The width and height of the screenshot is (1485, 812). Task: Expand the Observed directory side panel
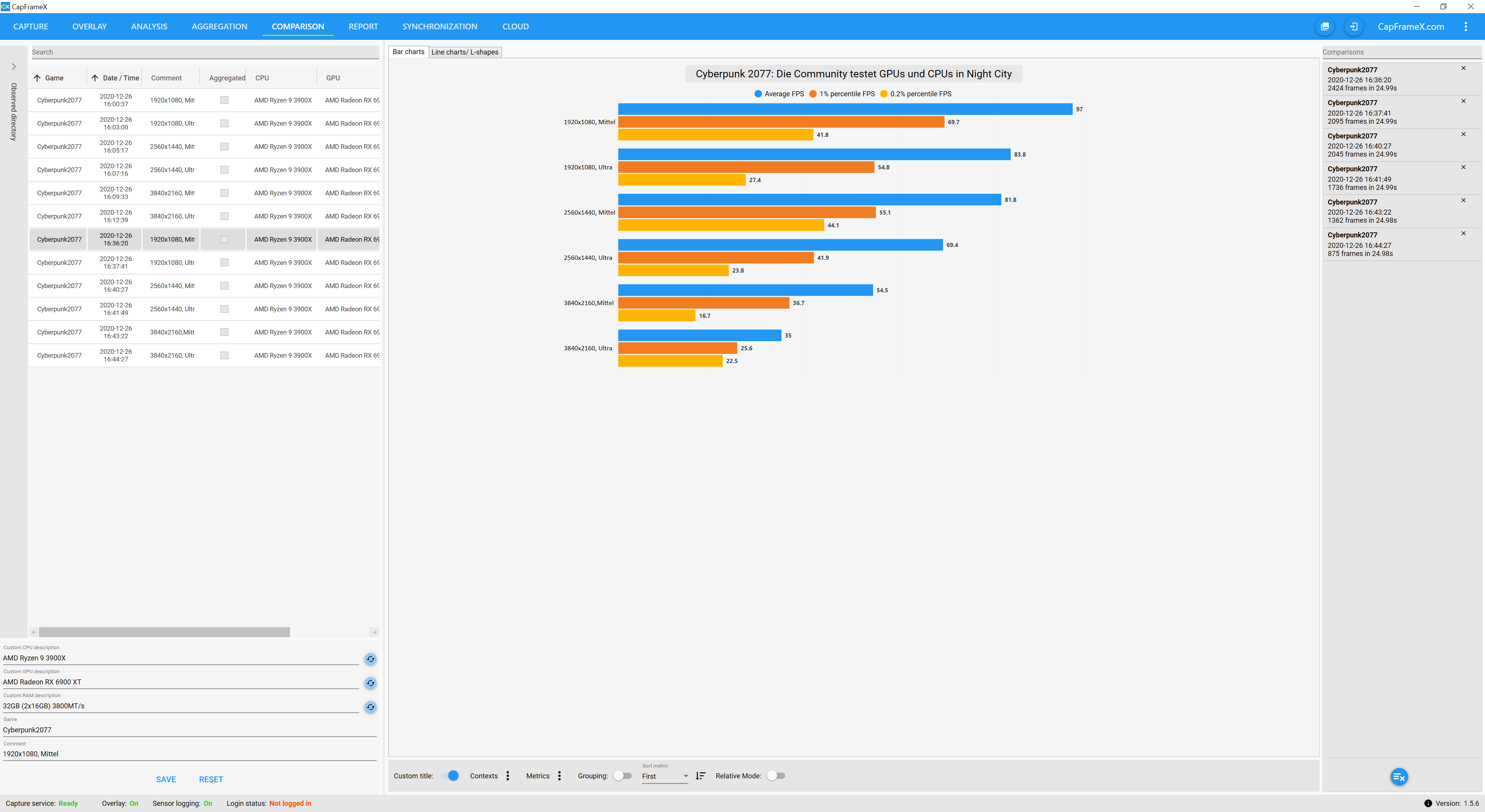(14, 67)
